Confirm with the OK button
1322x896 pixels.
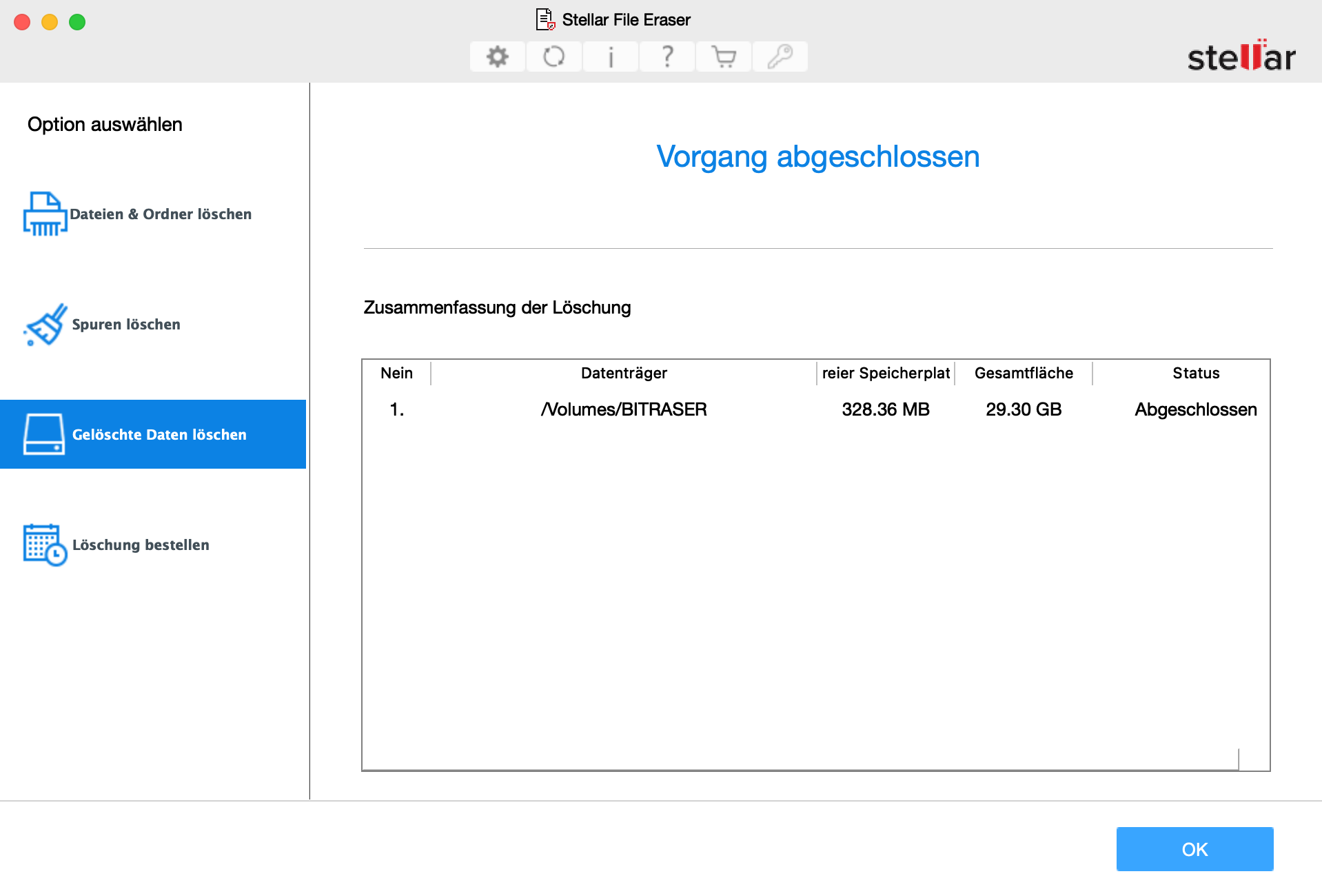[x=1194, y=849]
